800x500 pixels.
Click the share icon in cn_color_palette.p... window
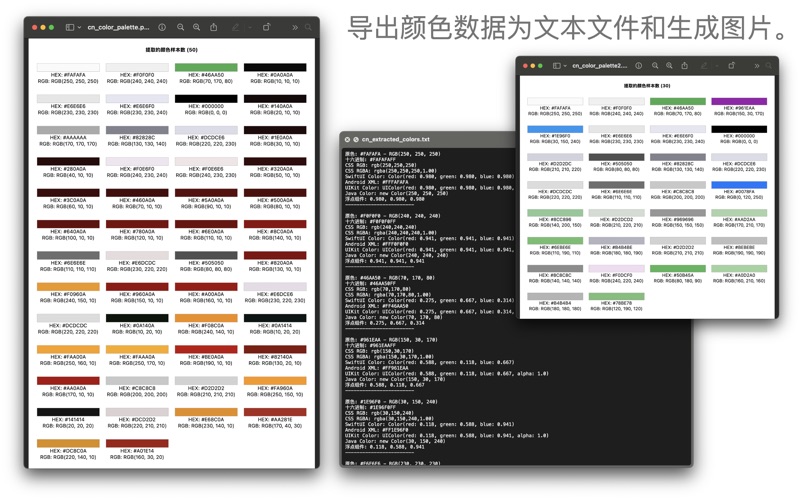click(x=214, y=28)
